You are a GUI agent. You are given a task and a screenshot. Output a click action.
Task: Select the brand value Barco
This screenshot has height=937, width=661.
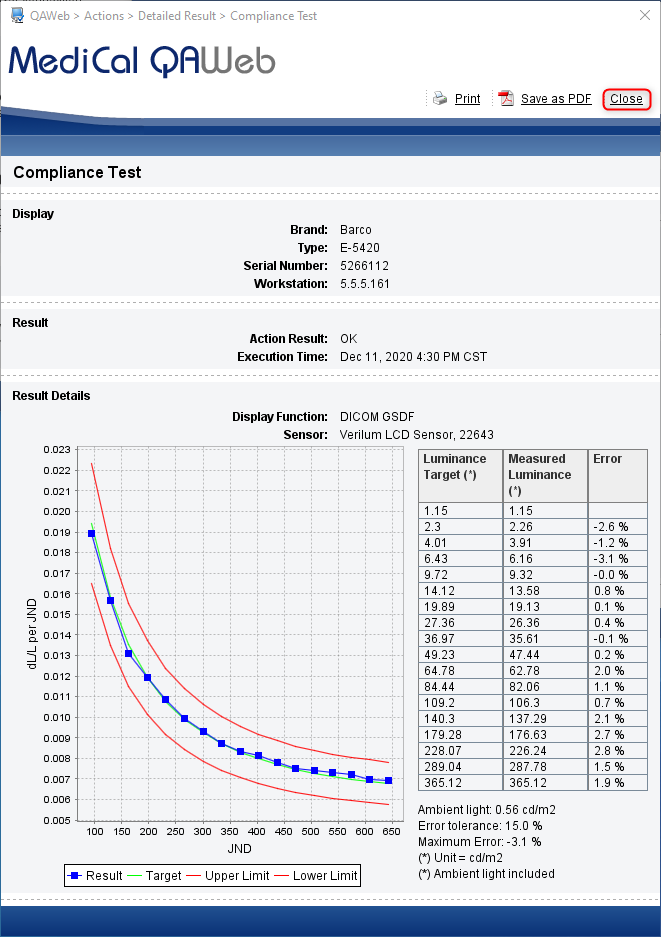[356, 230]
